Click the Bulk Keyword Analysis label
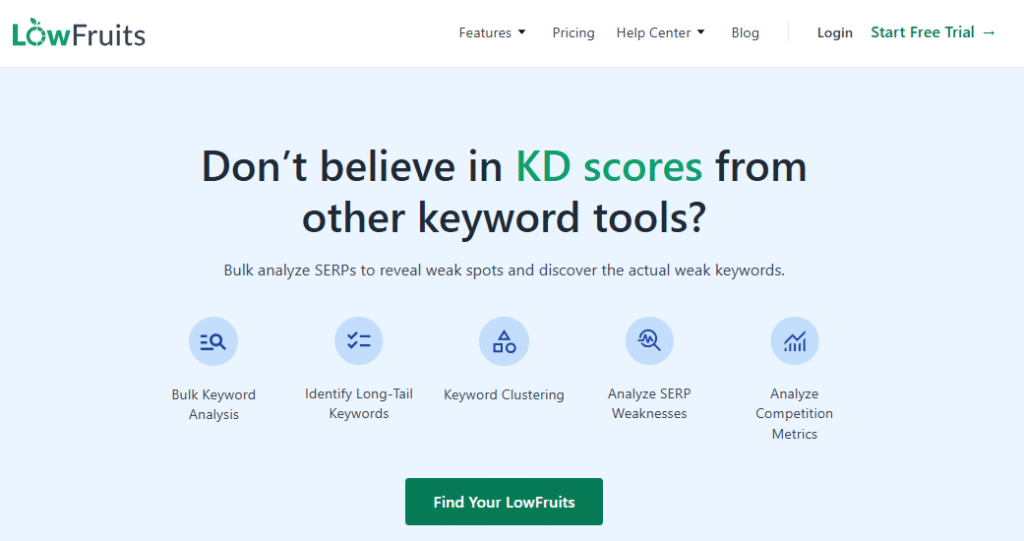1024x541 pixels. [x=213, y=404]
